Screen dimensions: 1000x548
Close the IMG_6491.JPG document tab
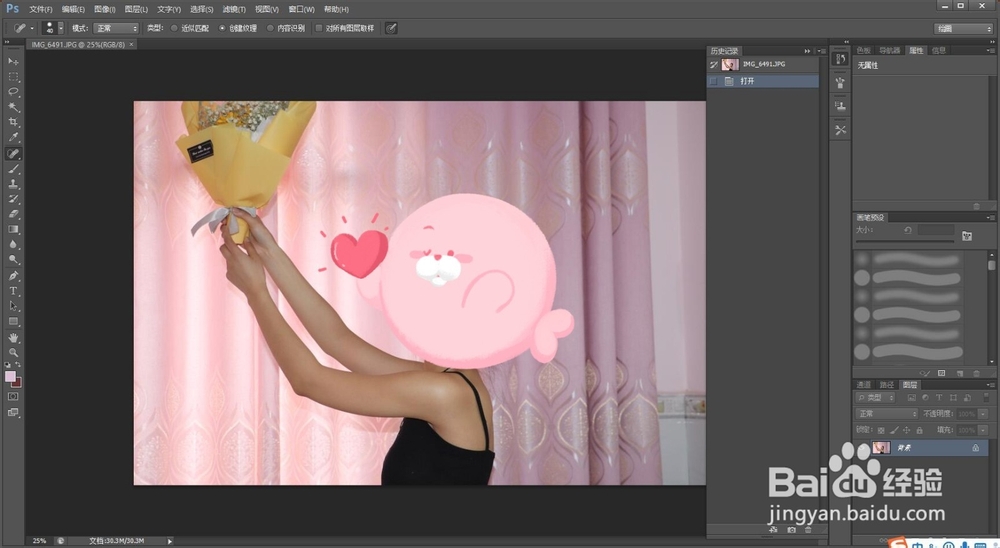131,45
